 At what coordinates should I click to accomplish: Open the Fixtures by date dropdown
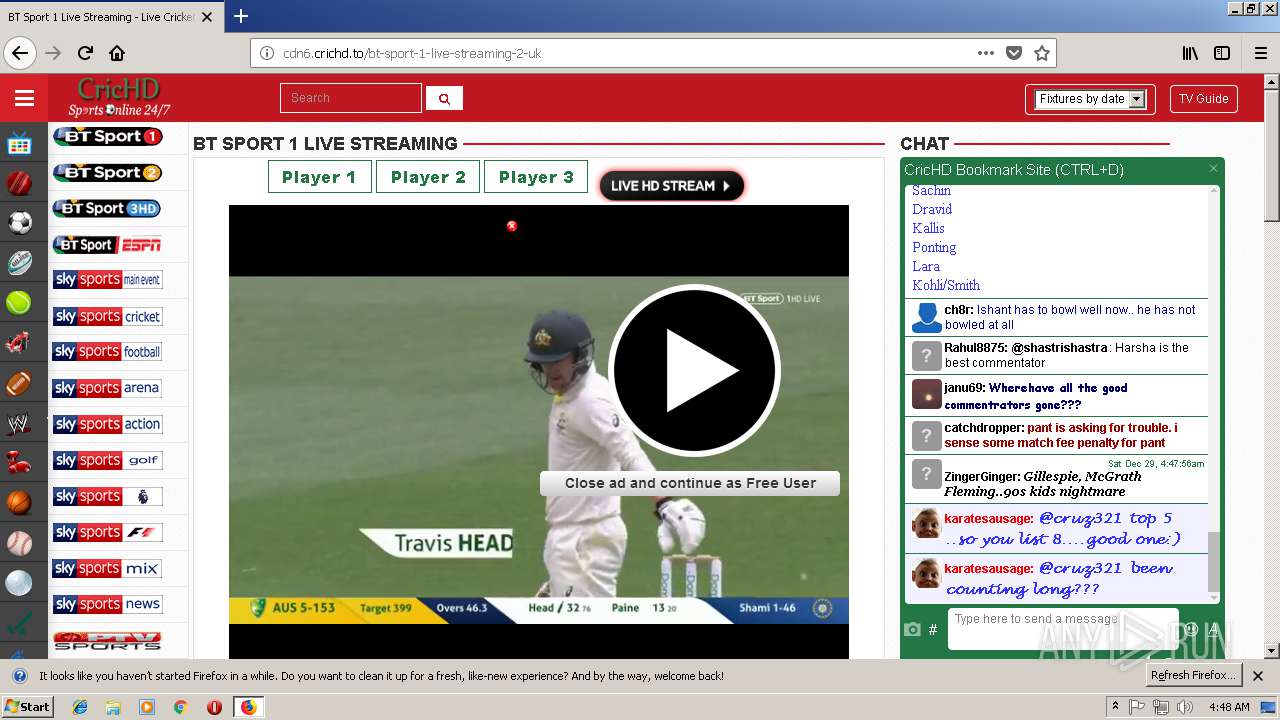pyautogui.click(x=1090, y=99)
